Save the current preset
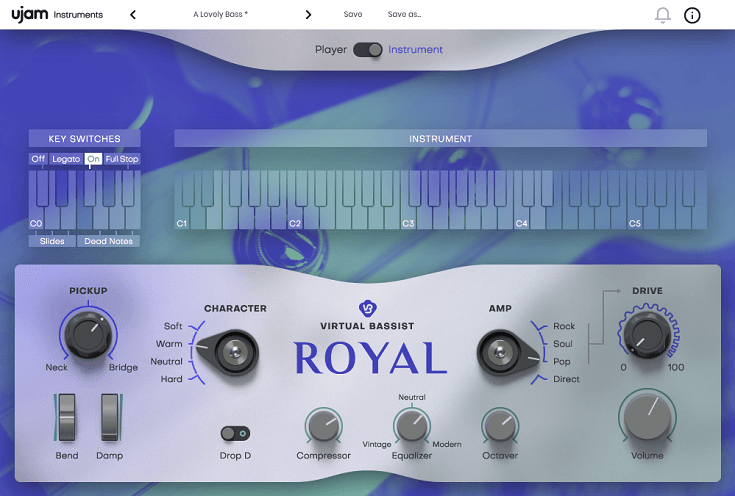 tap(352, 15)
